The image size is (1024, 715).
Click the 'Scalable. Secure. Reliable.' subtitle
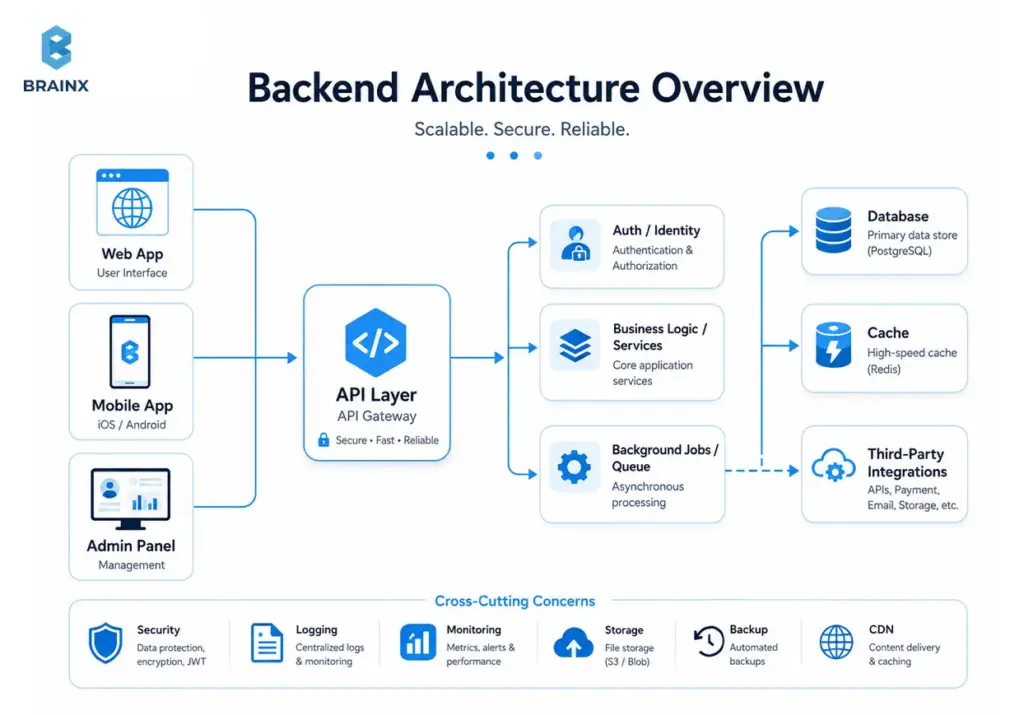tap(522, 129)
